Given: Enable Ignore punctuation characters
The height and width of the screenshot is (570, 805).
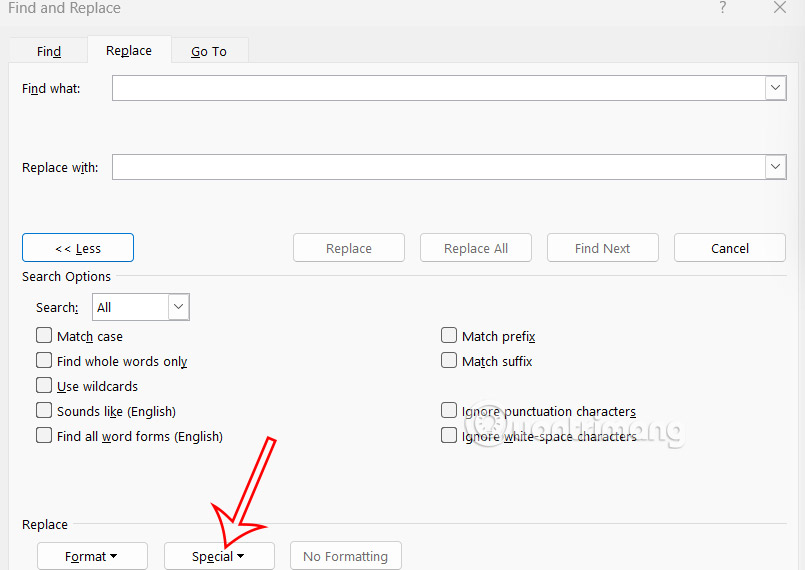Looking at the screenshot, I should click(x=449, y=411).
